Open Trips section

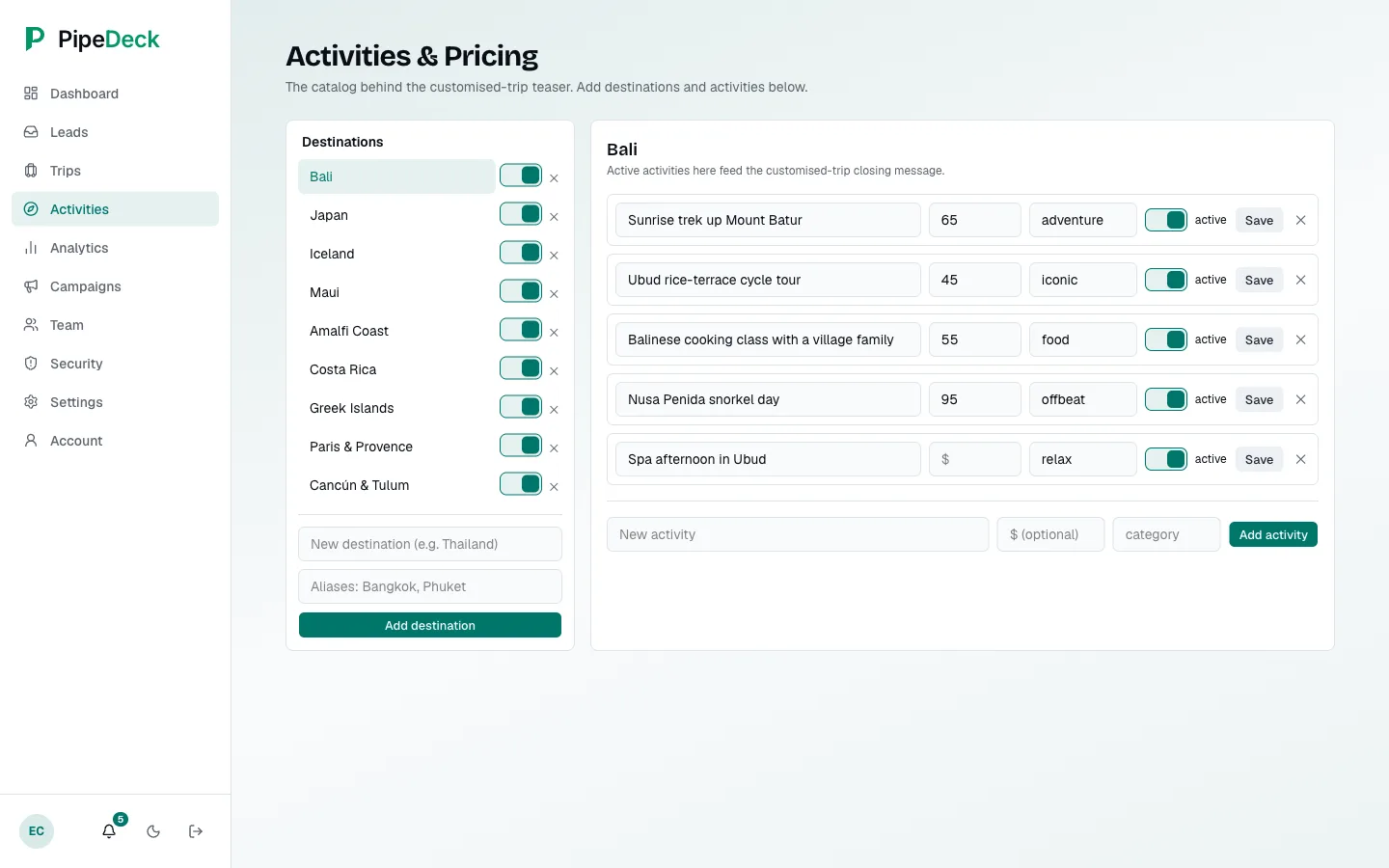(x=115, y=171)
